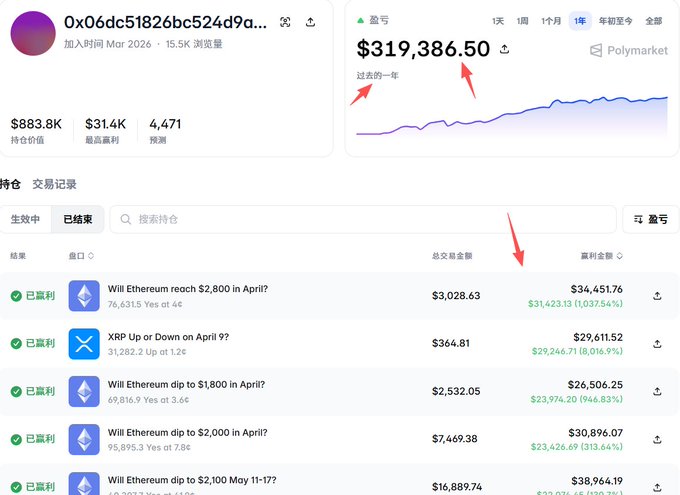Click the $26,506.25 winnings amount
The image size is (680, 495).
pyautogui.click(x=595, y=385)
